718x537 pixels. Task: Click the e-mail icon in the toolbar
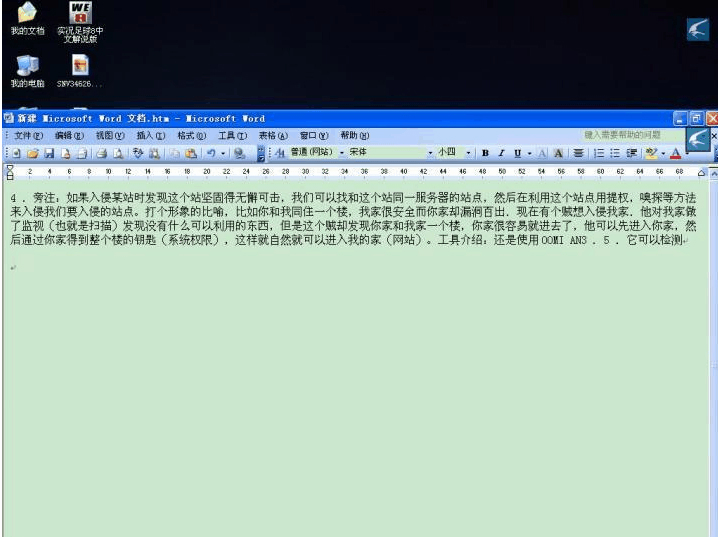click(x=82, y=153)
